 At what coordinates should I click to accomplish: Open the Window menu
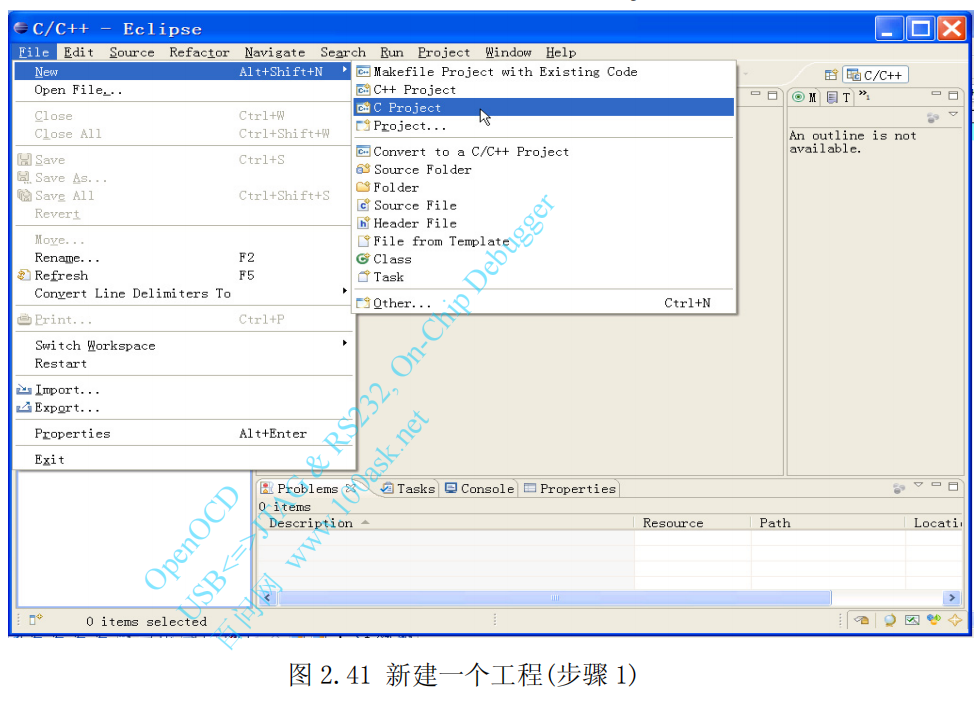(x=508, y=52)
